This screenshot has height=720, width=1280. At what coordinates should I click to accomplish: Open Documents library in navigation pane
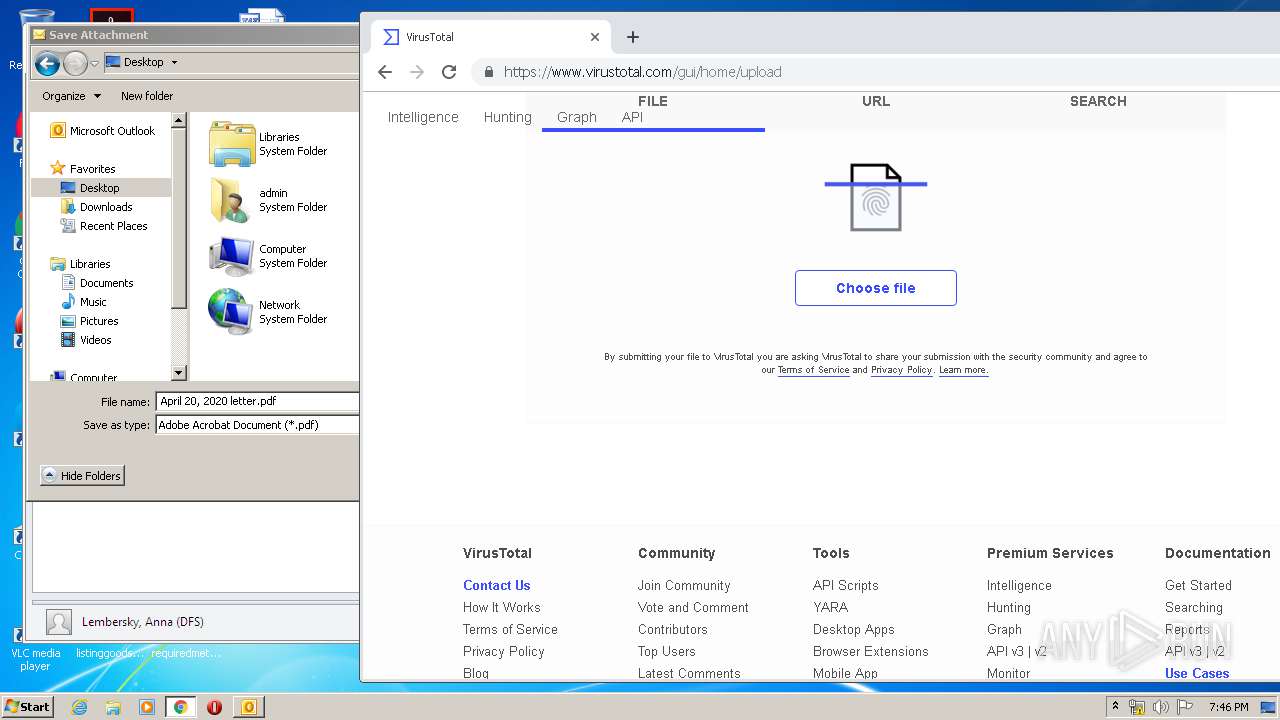click(x=97, y=283)
